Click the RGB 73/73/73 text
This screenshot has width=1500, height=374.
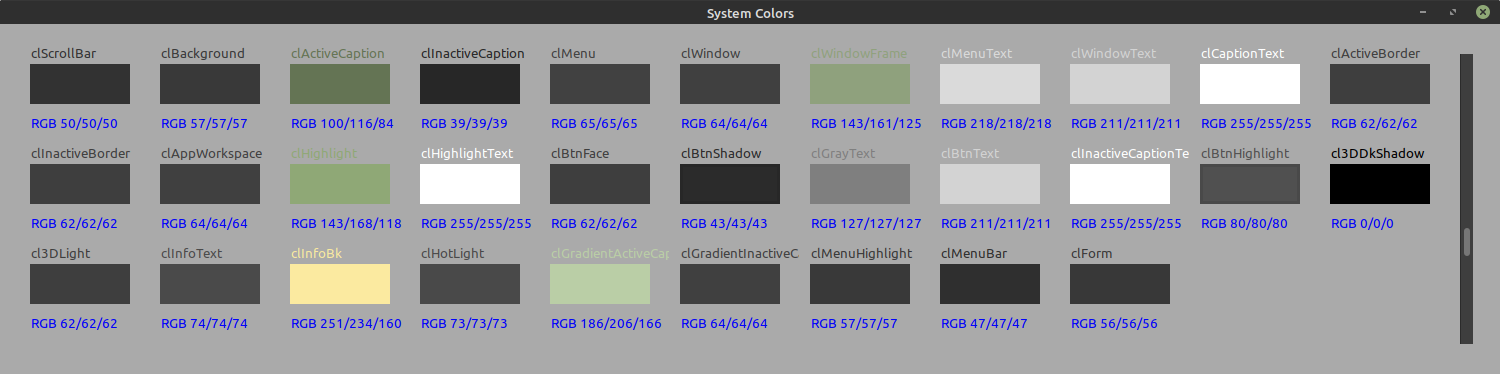tap(465, 324)
